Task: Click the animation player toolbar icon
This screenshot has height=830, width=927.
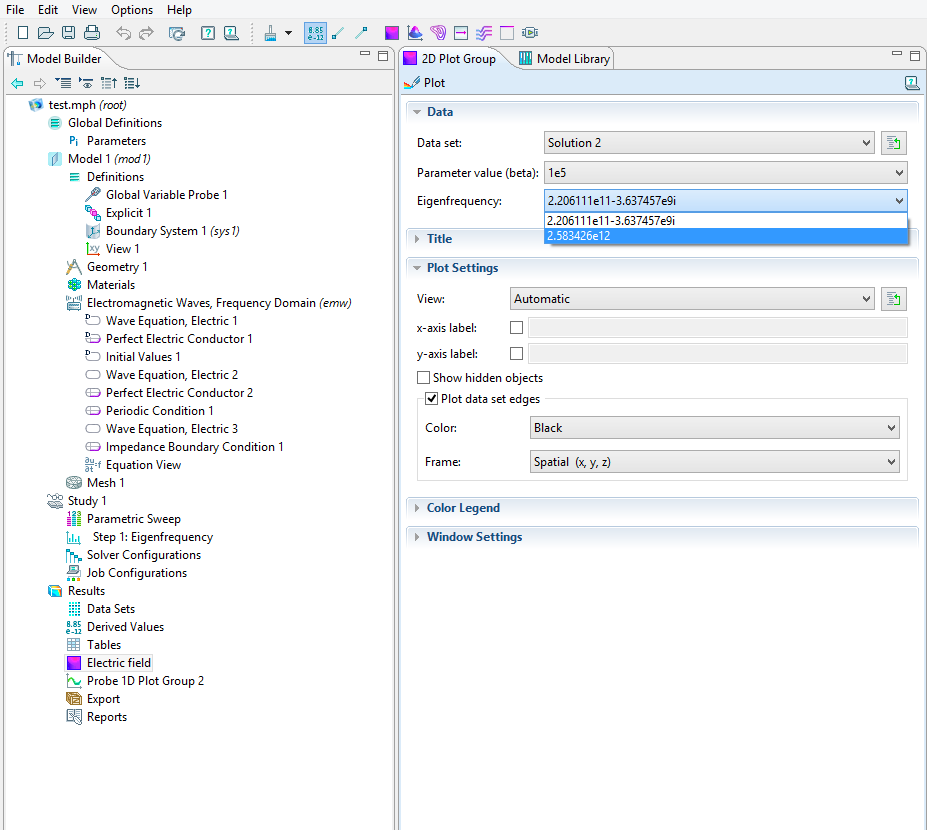Action: tap(530, 33)
